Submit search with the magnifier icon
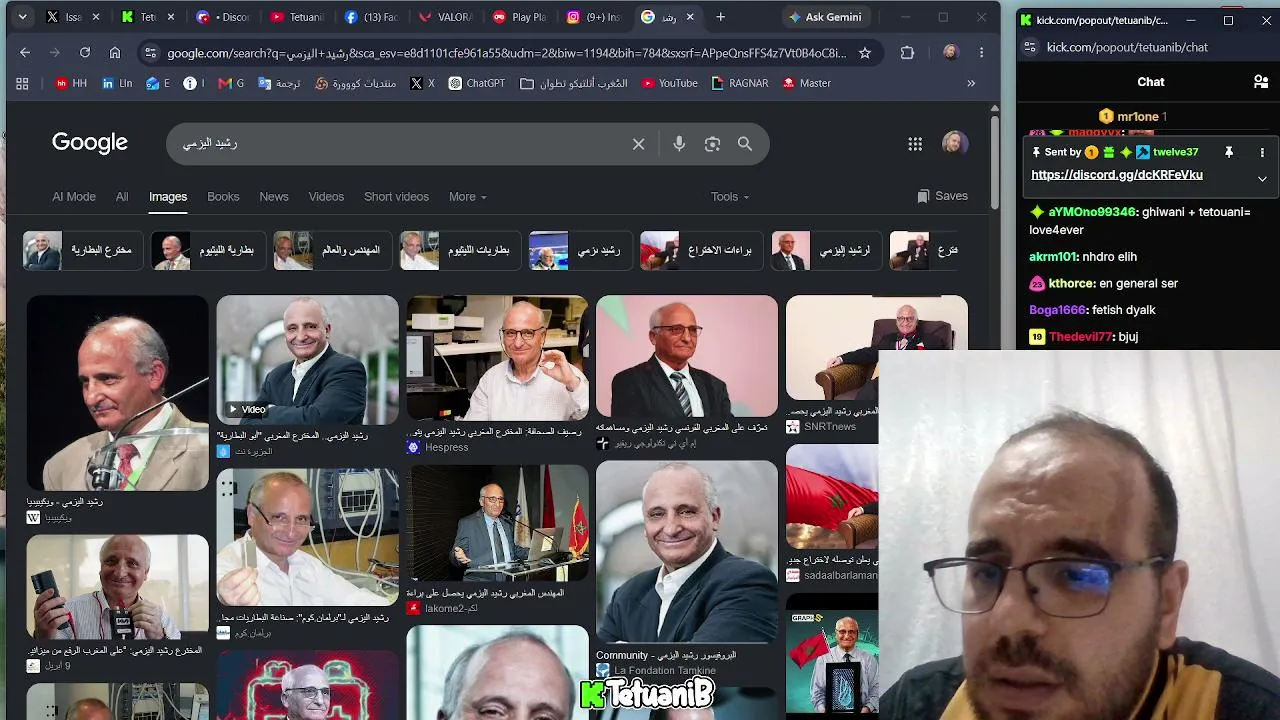Image resolution: width=1280 pixels, height=720 pixels. (x=745, y=144)
